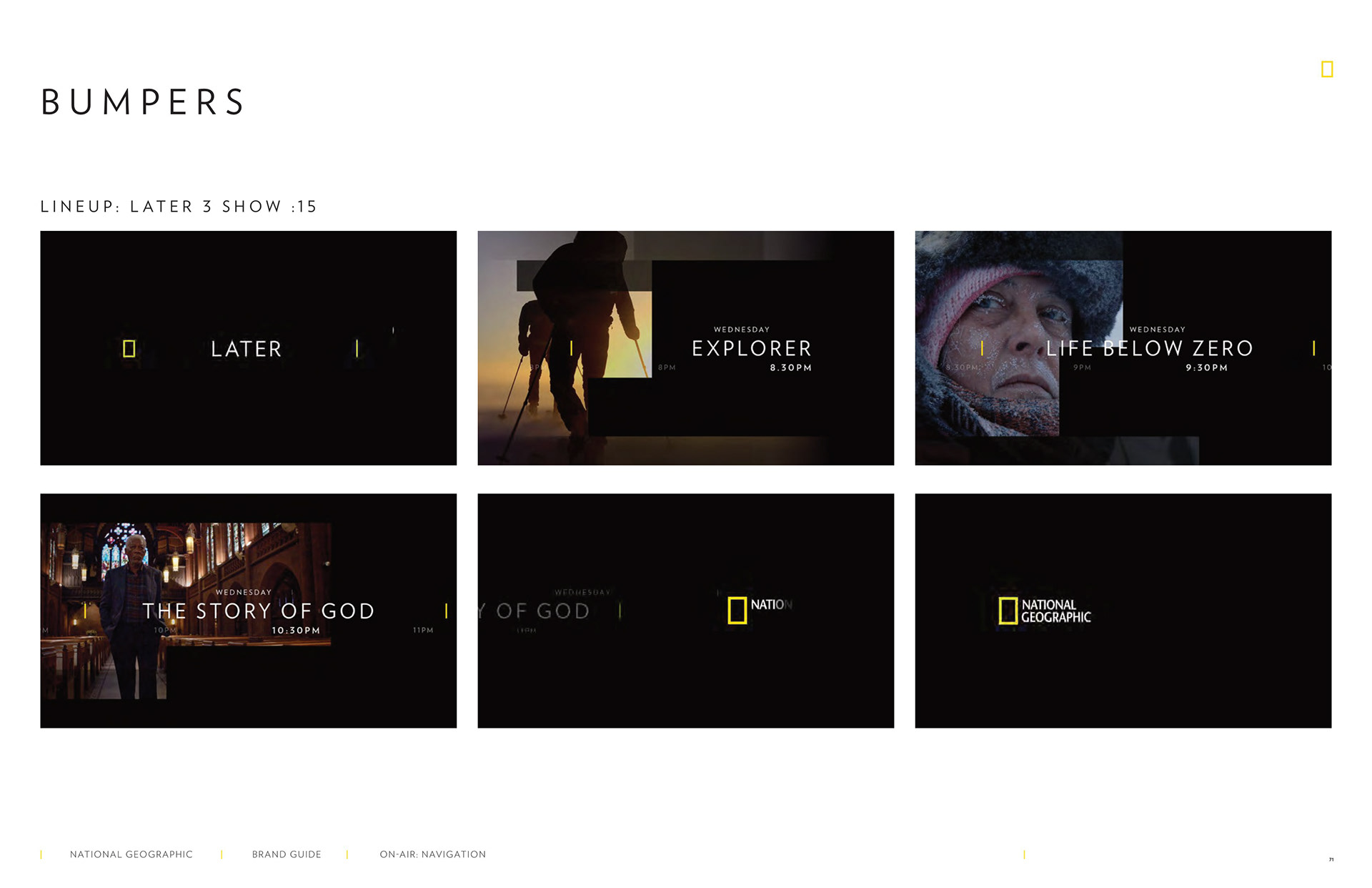This screenshot has width=1372, height=888.
Task: Click BRAND GUIDE in the footer
Action: coord(287,854)
